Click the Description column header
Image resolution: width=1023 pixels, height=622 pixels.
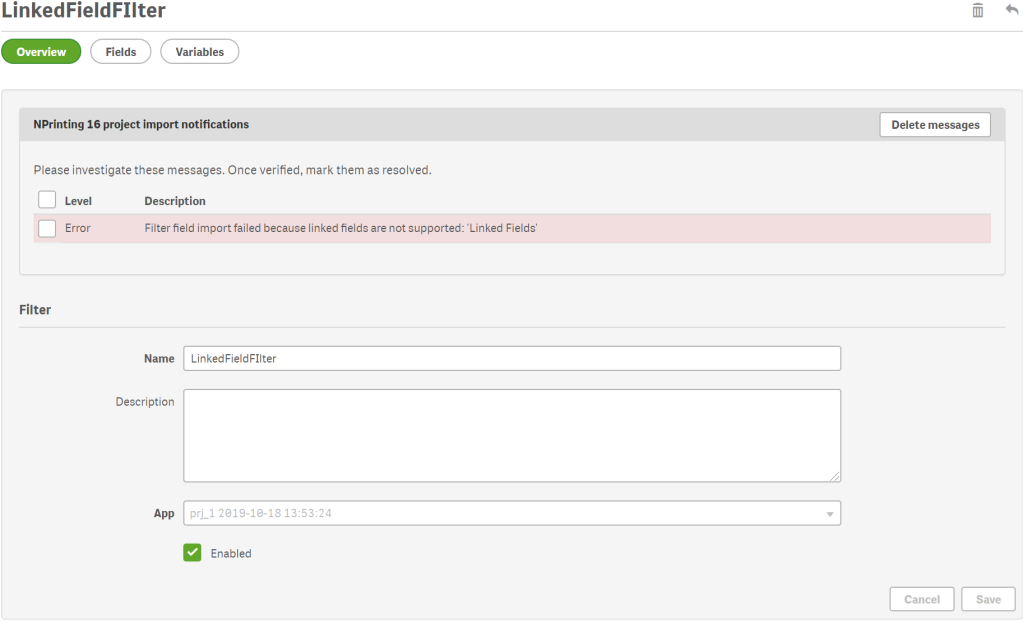[x=175, y=201]
